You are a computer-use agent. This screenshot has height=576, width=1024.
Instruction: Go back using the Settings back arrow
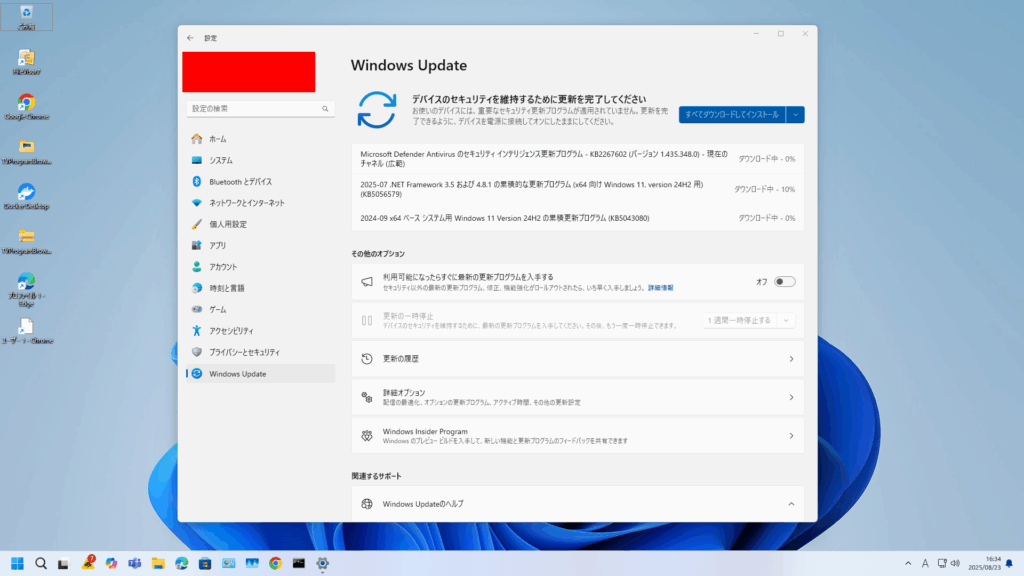coord(190,38)
